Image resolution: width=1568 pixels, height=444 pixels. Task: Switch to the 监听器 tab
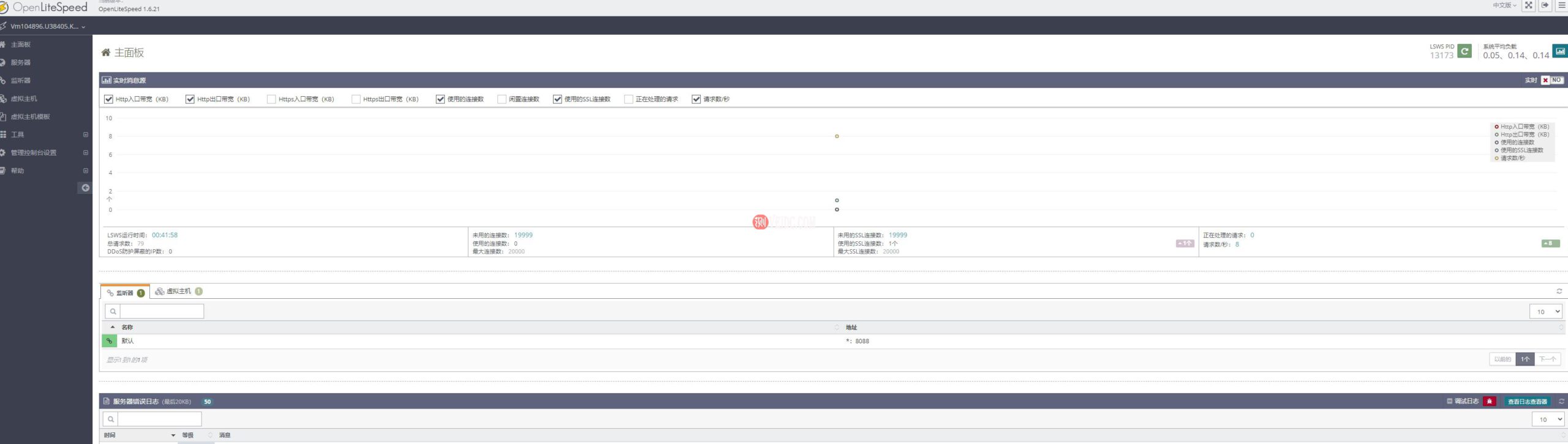[126, 293]
